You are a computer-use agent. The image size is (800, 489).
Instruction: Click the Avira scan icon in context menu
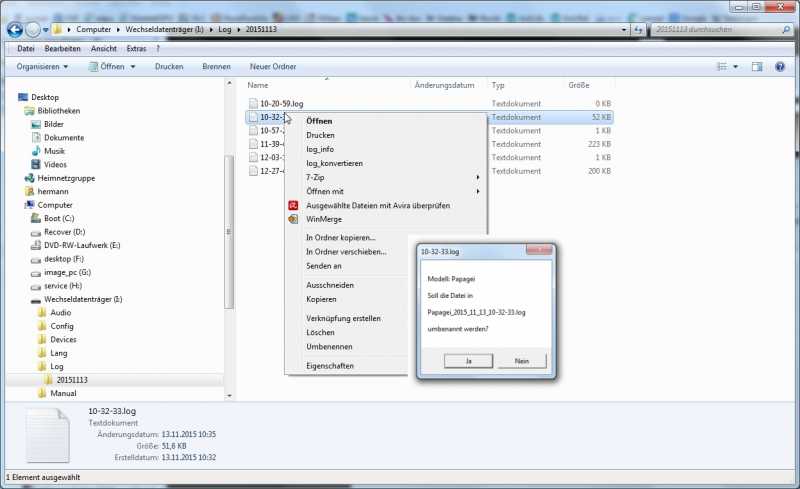click(293, 205)
